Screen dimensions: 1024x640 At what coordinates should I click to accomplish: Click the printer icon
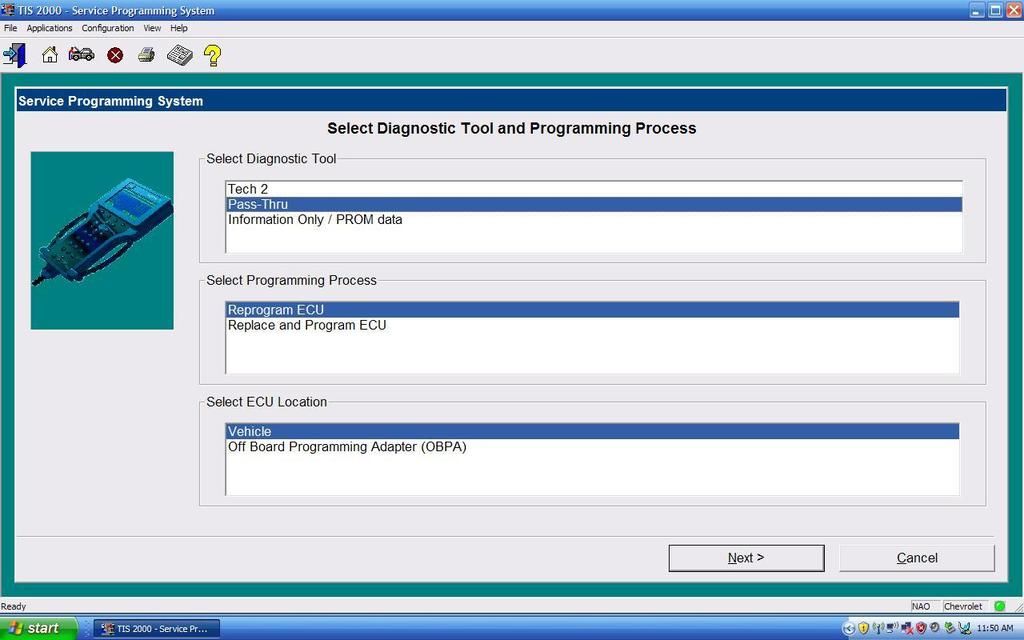coord(146,55)
